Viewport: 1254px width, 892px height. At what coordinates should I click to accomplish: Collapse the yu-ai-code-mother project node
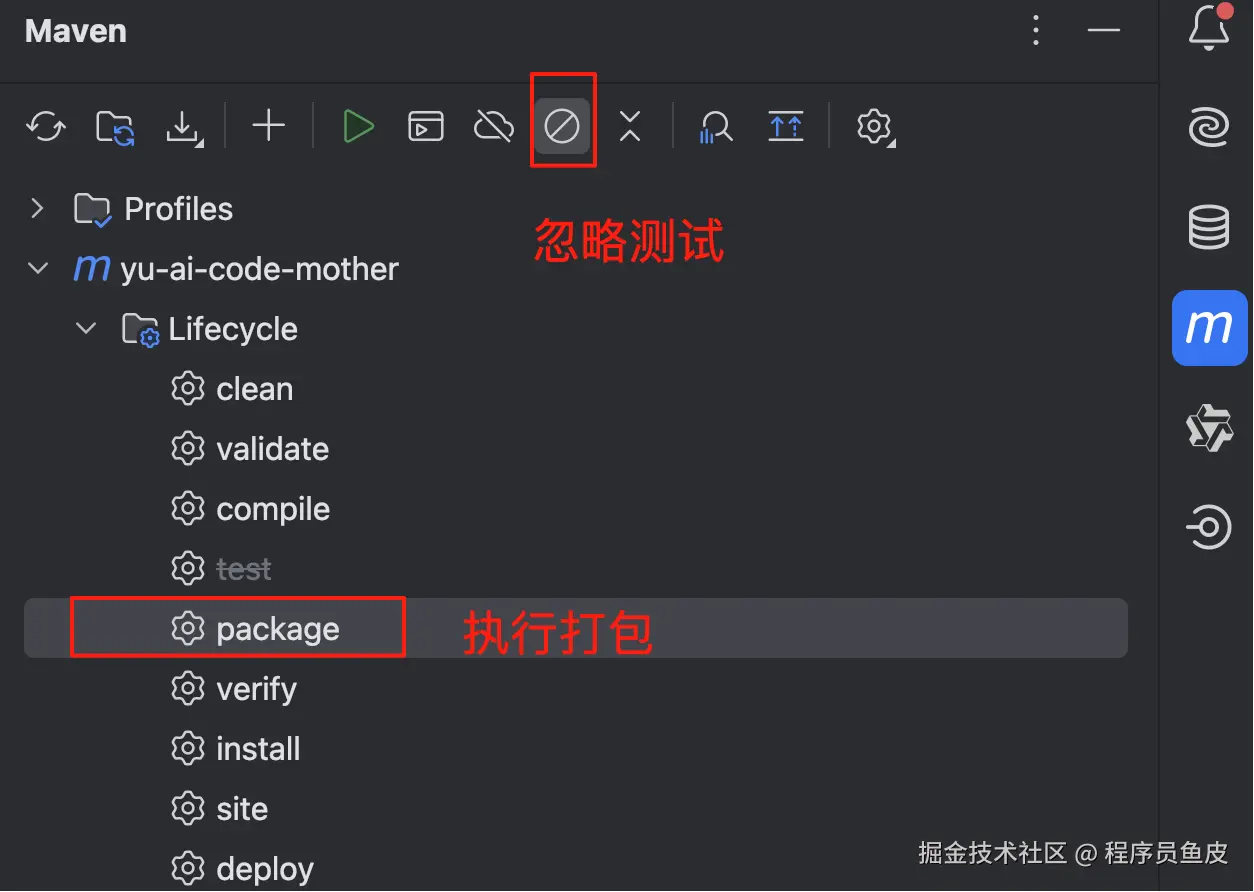coord(38,268)
